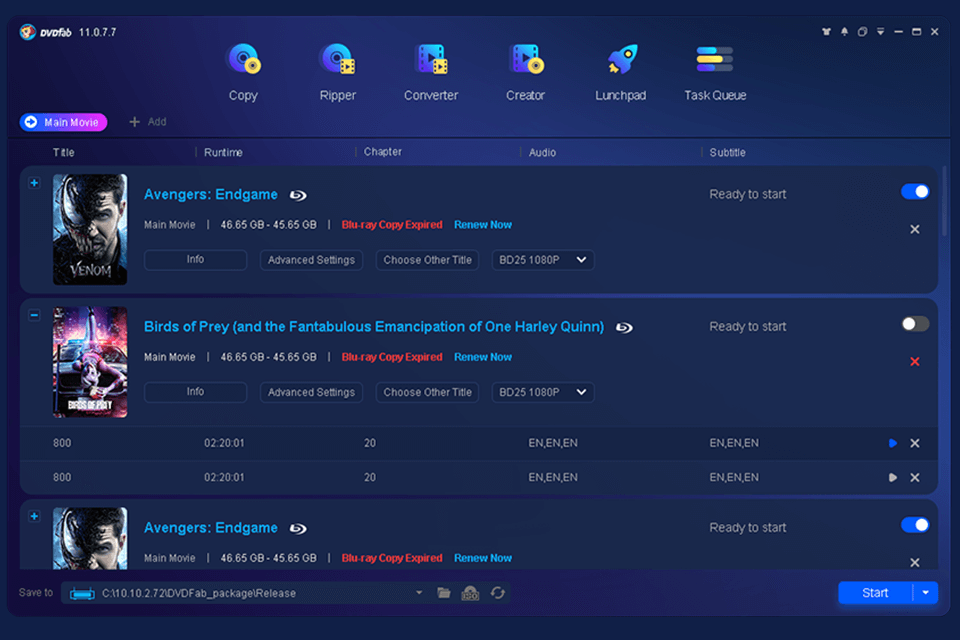This screenshot has height=640, width=960.
Task: Switch to the Main Movie tab
Action: point(62,121)
